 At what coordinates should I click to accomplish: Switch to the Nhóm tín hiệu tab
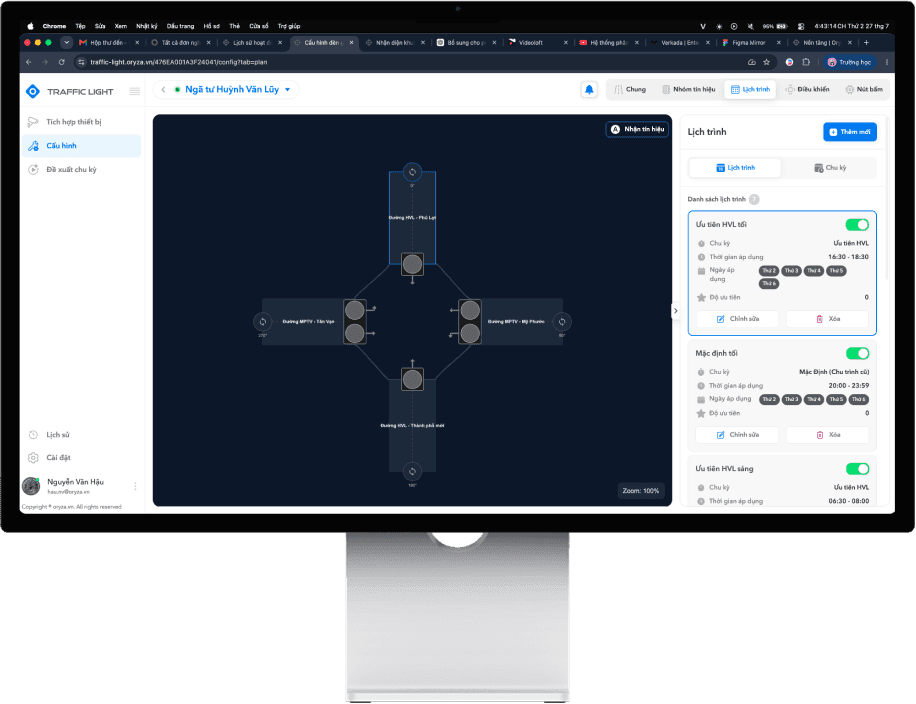click(x=688, y=89)
